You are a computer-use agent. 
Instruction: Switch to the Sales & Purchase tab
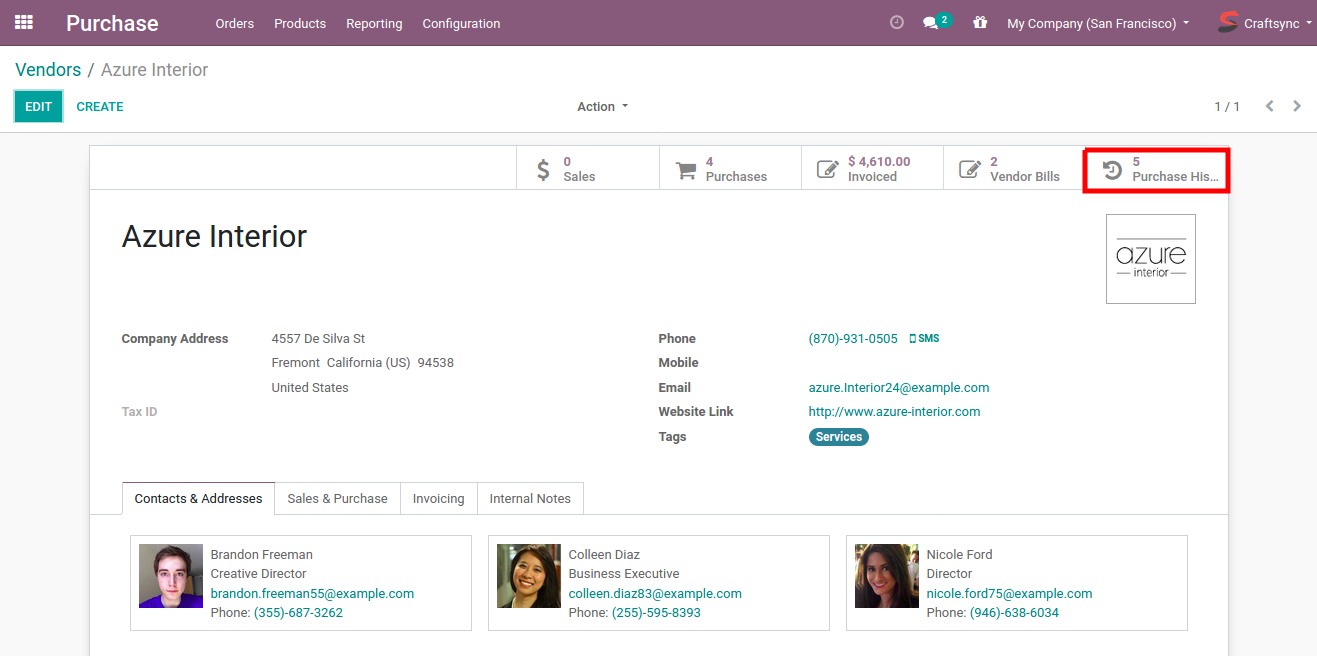tap(337, 498)
